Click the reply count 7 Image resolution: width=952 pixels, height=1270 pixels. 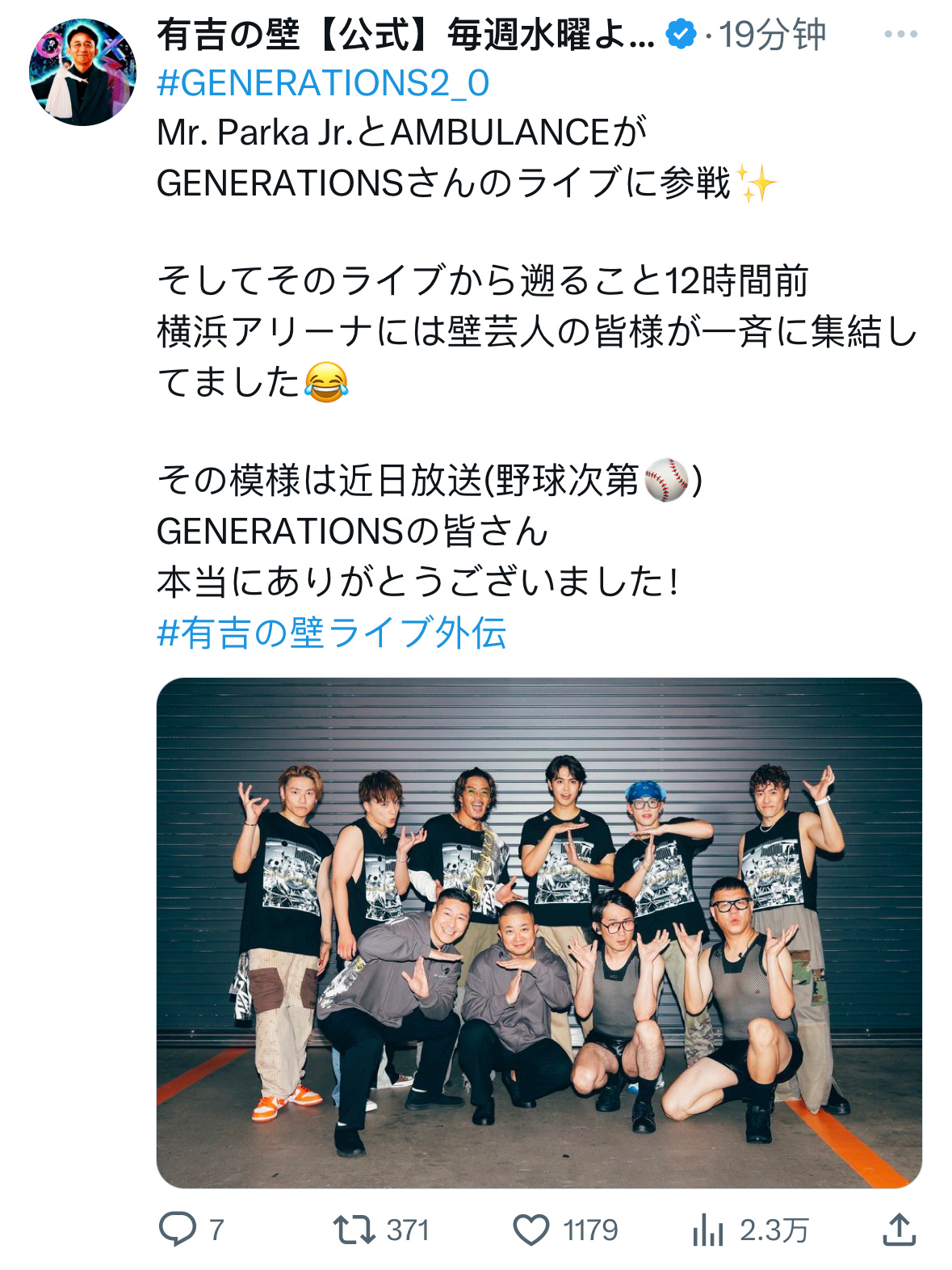pyautogui.click(x=216, y=1230)
